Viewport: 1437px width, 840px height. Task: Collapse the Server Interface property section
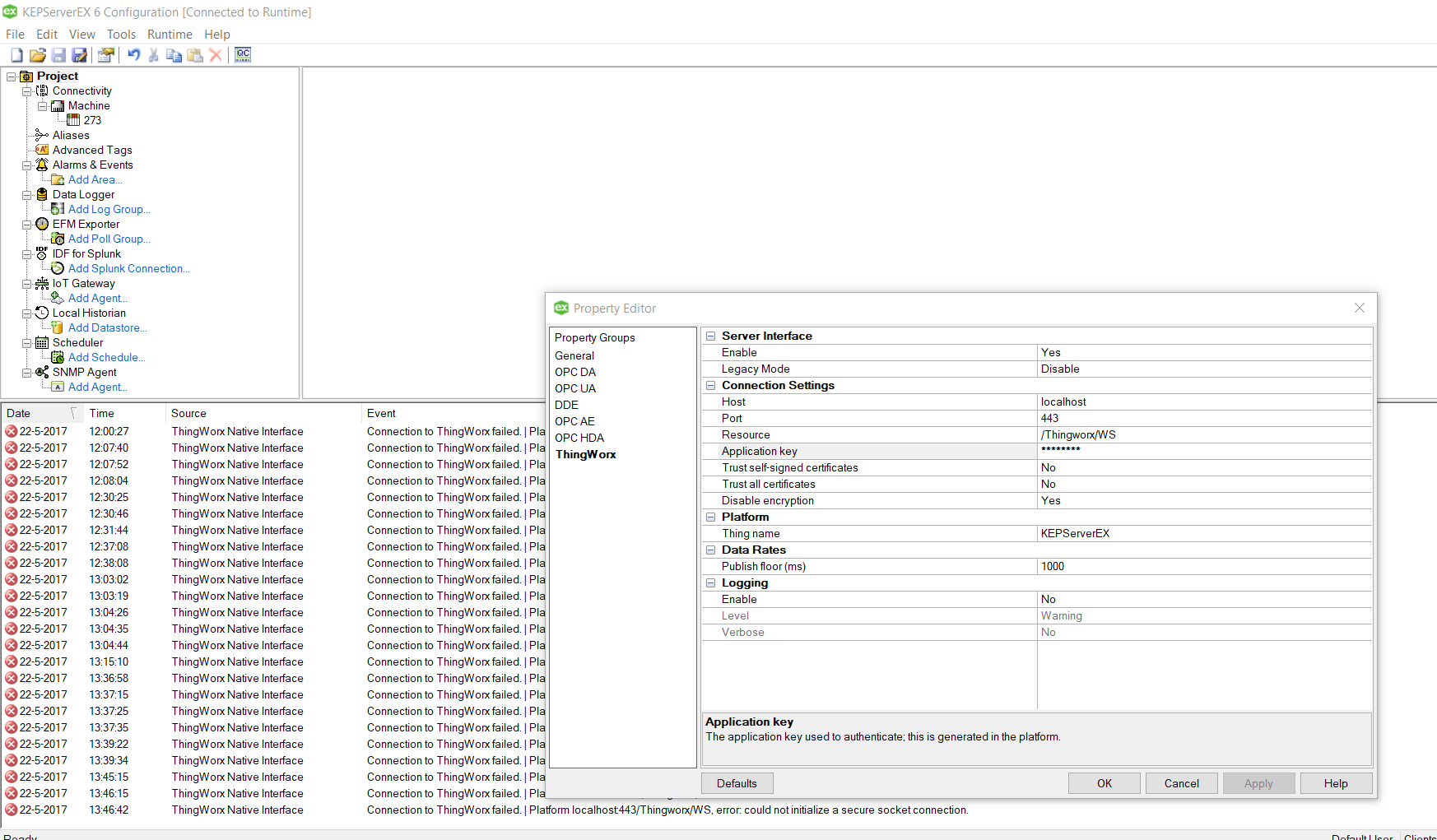point(710,336)
